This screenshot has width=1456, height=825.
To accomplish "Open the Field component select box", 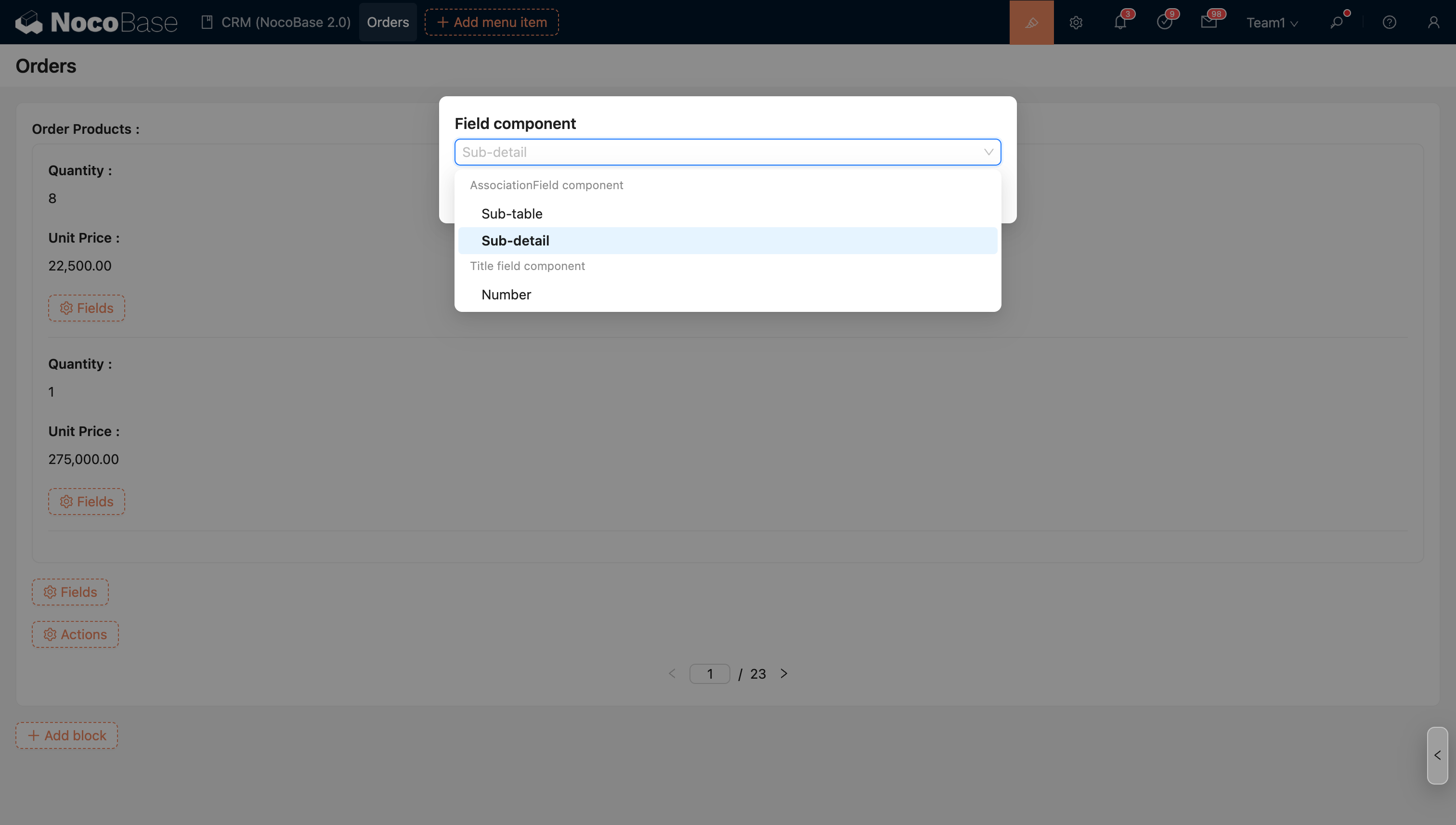I will 727,152.
